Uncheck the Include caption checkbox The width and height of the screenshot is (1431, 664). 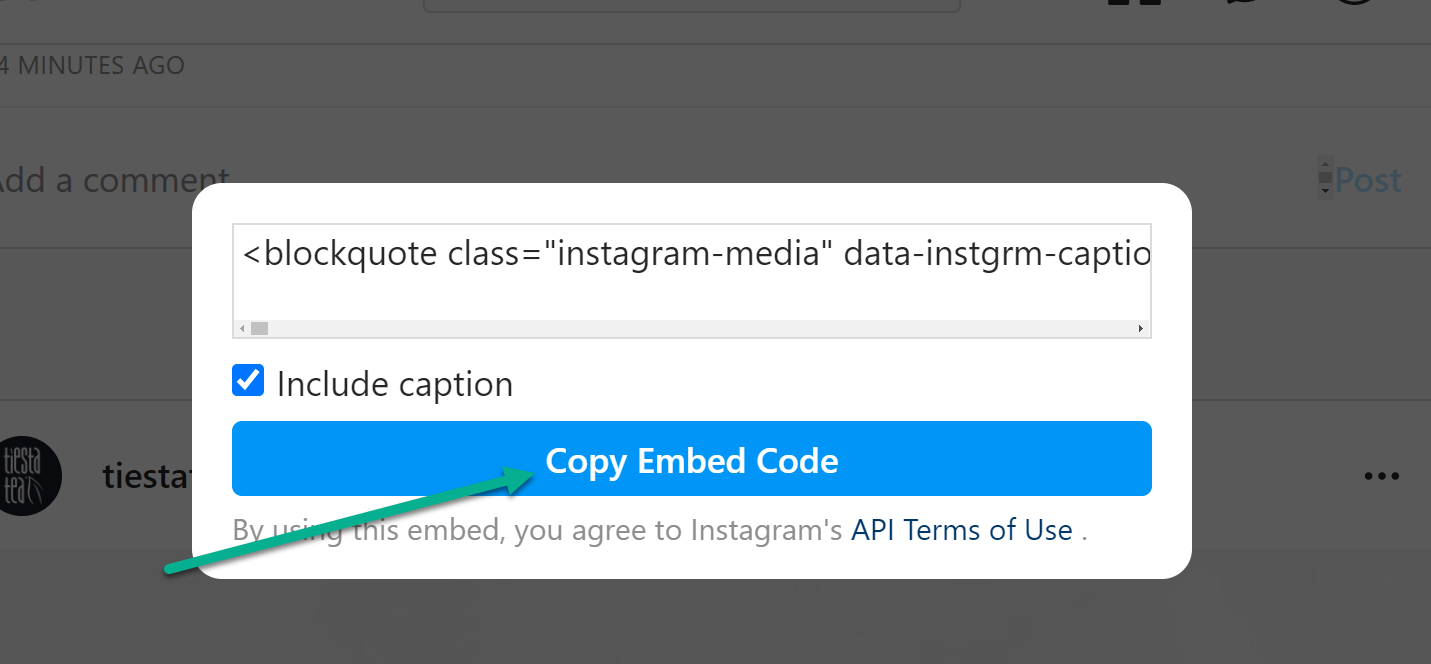pos(247,380)
